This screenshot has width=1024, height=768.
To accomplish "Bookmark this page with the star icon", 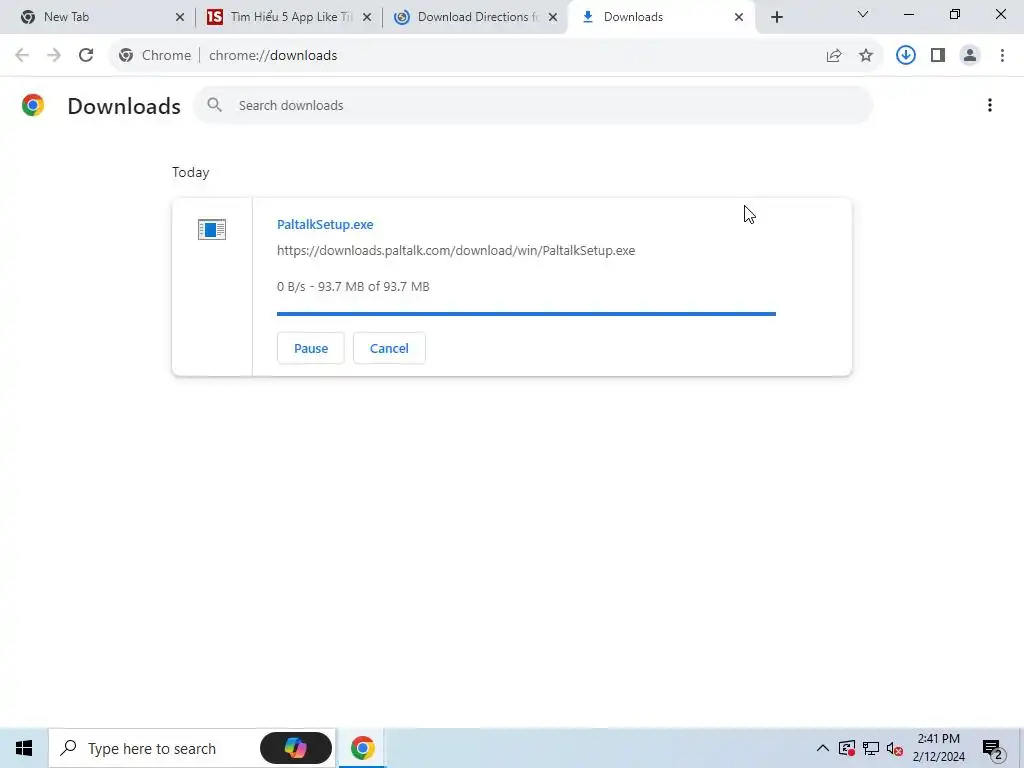I will point(866,56).
